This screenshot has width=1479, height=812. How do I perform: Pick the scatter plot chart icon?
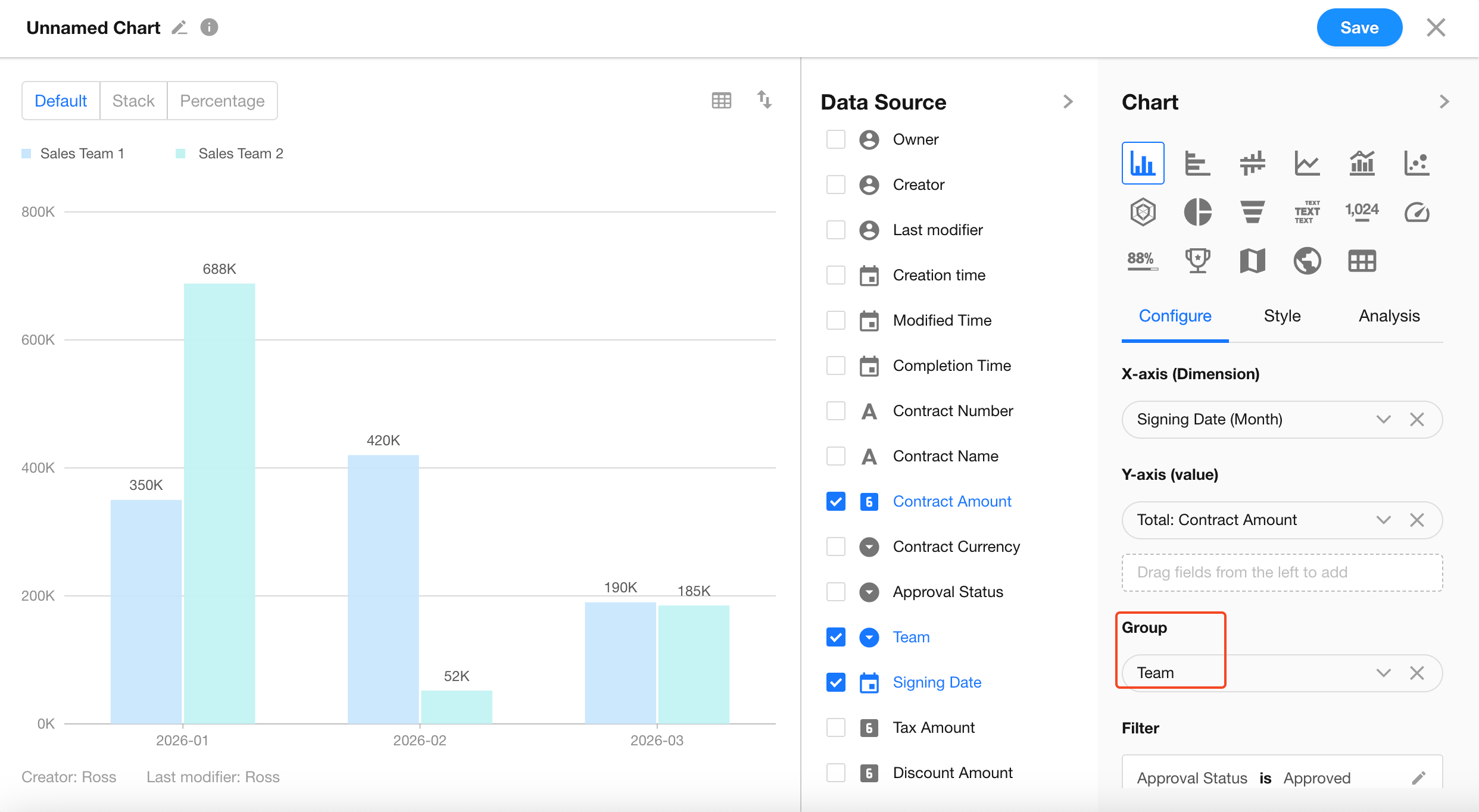coord(1416,163)
